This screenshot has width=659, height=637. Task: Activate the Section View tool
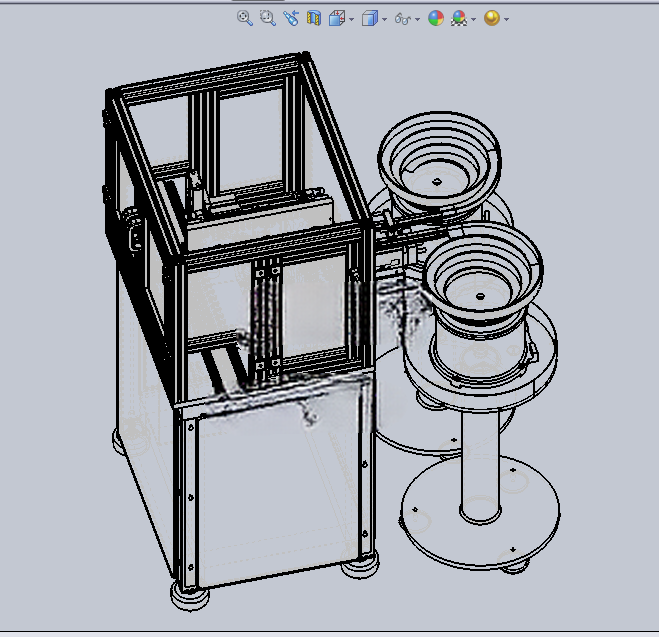point(314,18)
